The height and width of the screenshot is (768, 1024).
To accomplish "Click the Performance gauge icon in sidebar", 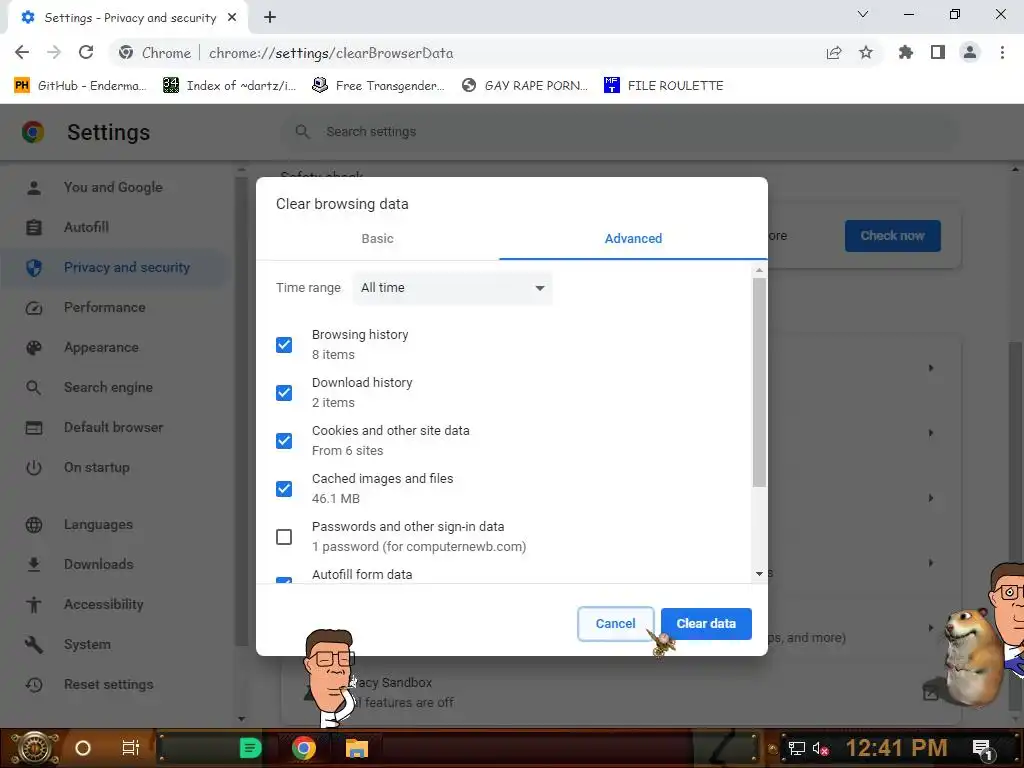I will (34, 308).
